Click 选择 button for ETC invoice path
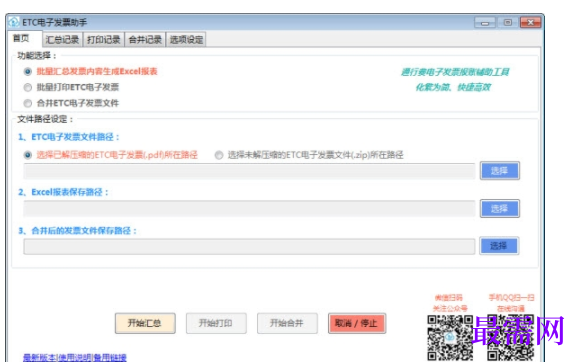 click(x=499, y=171)
